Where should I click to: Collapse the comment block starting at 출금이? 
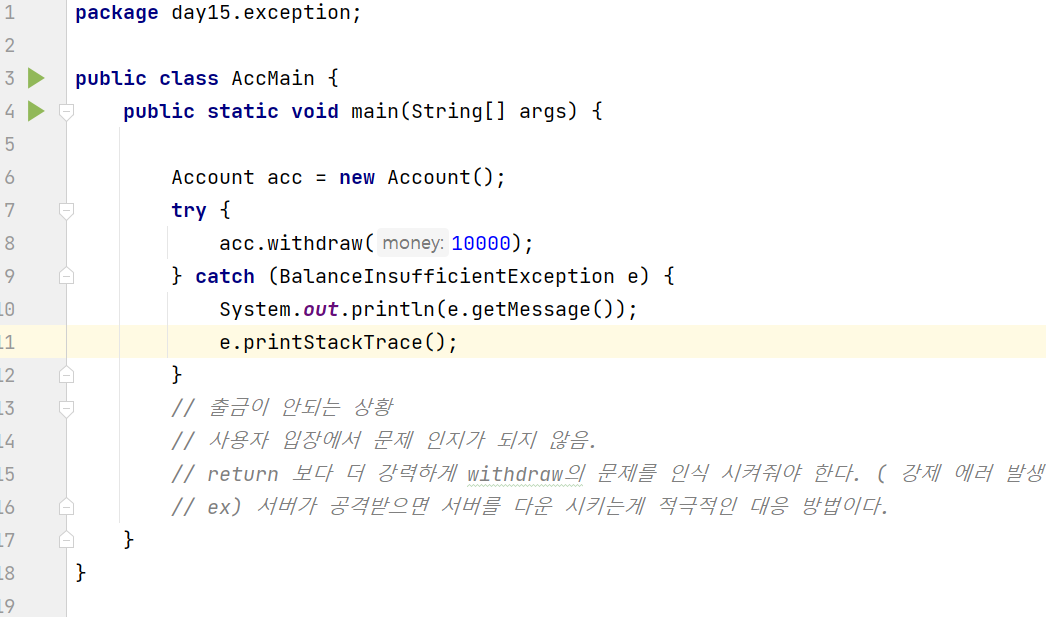click(x=66, y=408)
